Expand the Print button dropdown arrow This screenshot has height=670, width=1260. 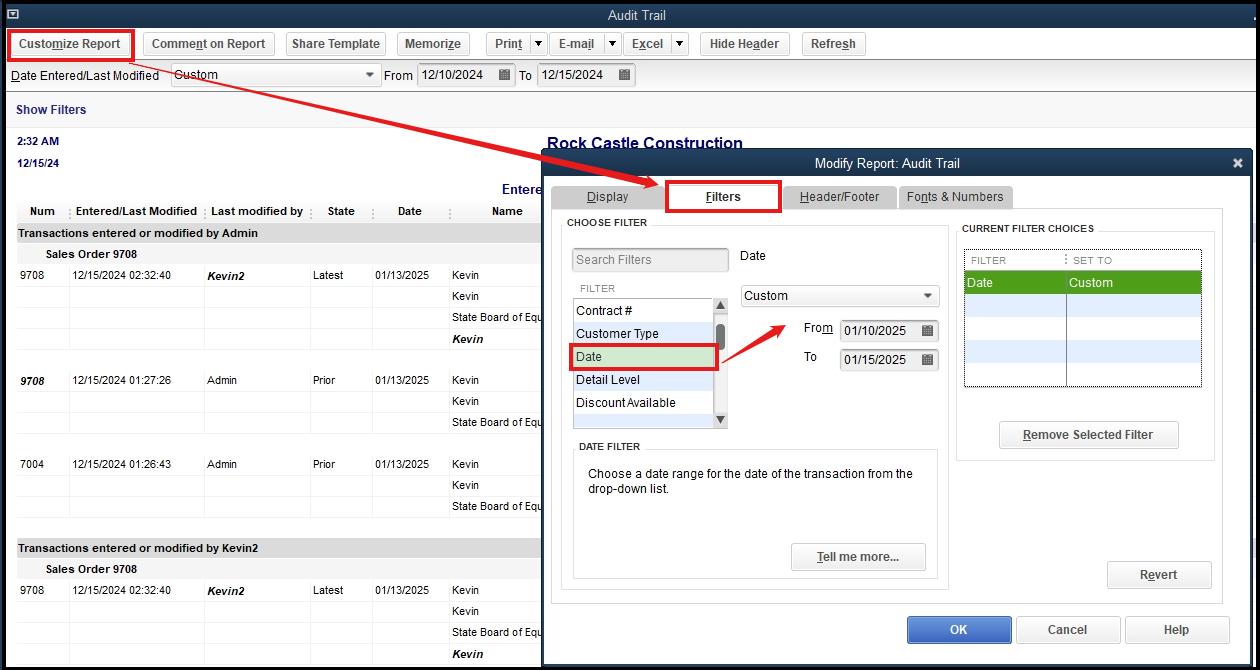[538, 44]
